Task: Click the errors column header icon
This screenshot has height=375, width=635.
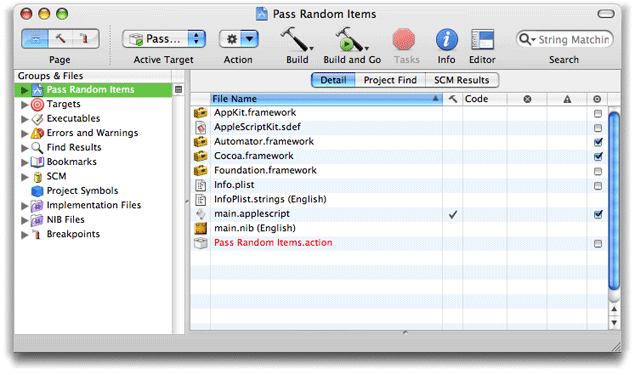Action: (x=527, y=99)
